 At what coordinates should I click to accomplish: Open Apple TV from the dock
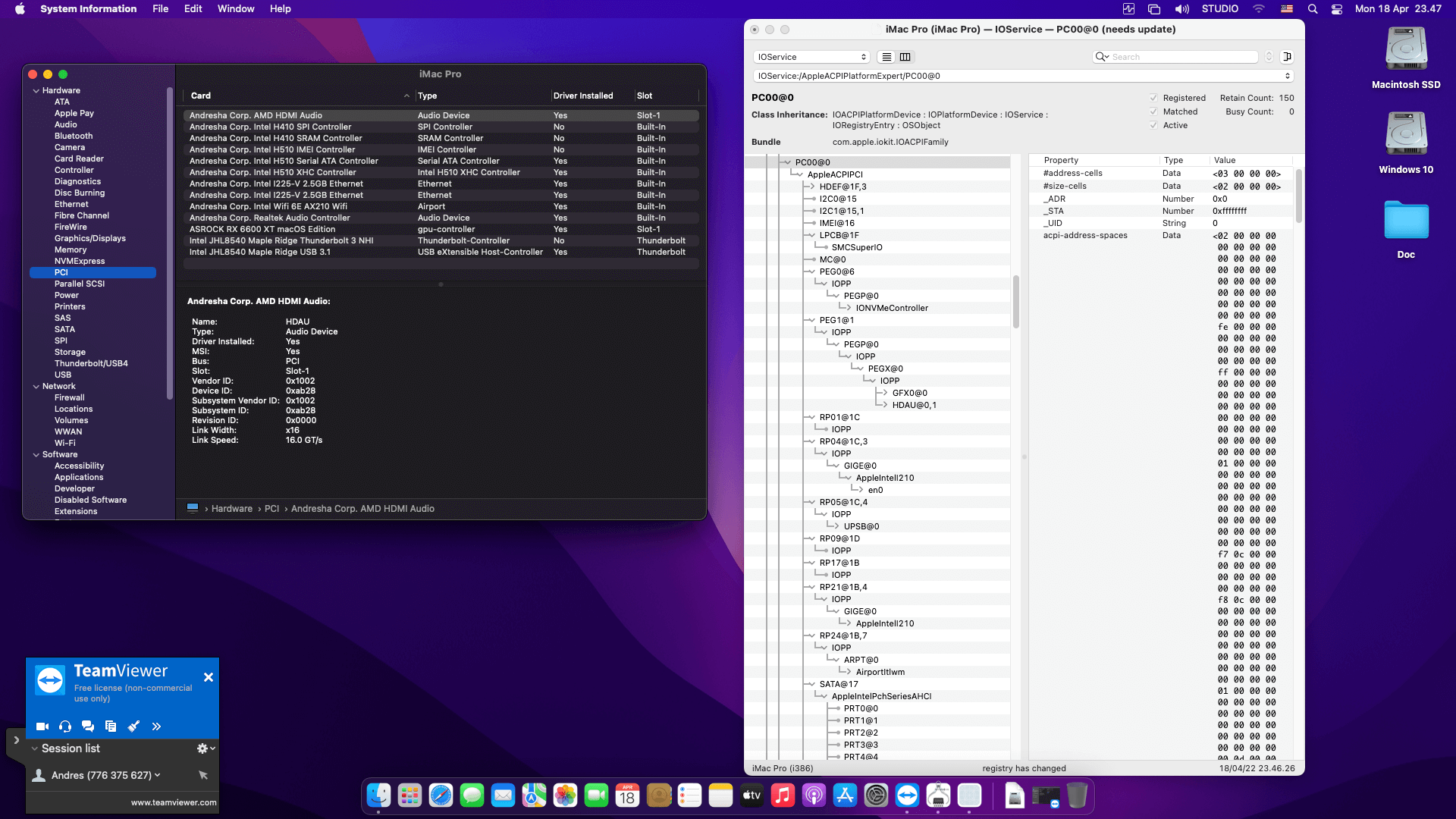(x=752, y=795)
